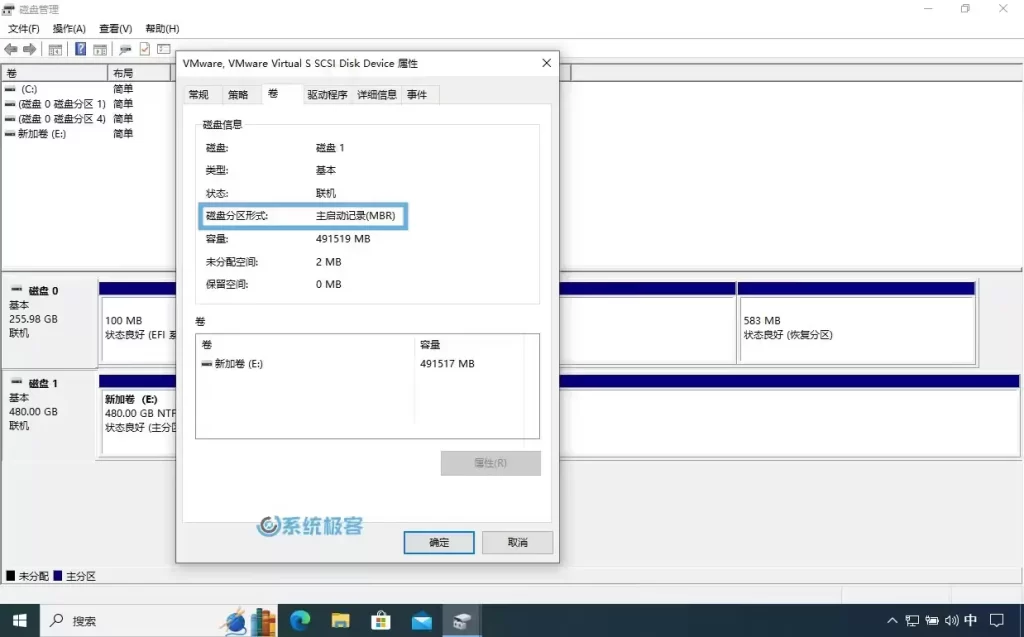Open Microsoft Edge from the taskbar
This screenshot has width=1024, height=637.
[299, 620]
